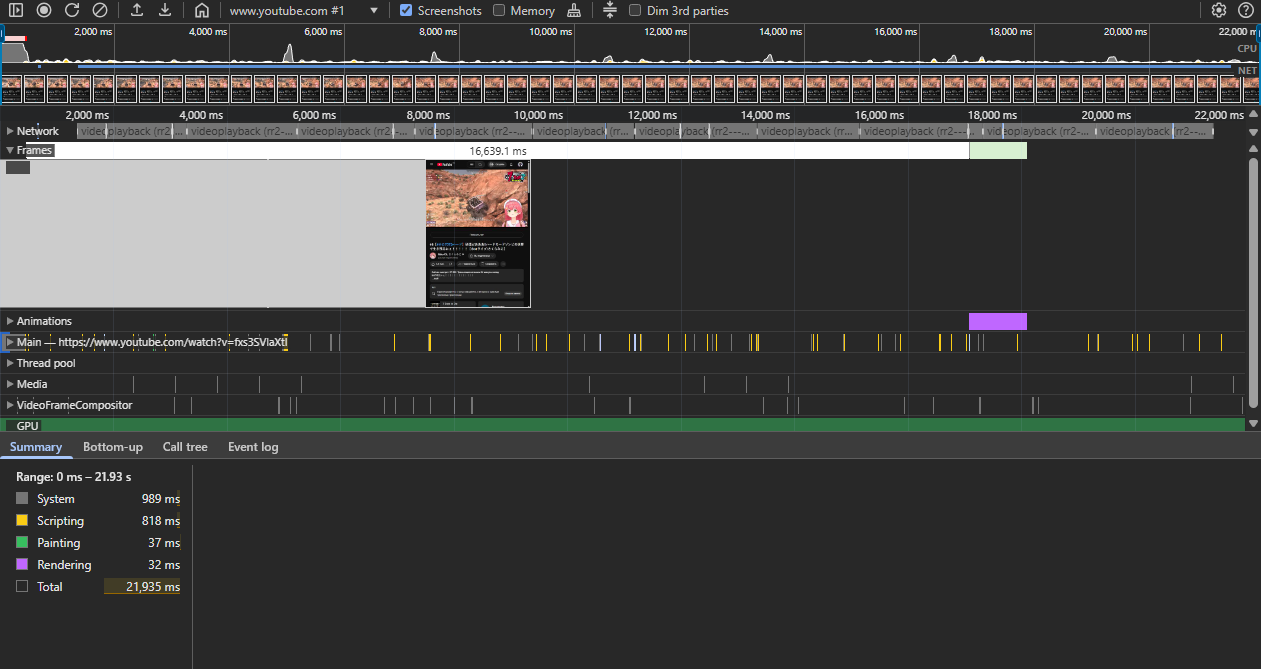Clear the current performance recording
This screenshot has width=1261, height=669.
[100, 11]
